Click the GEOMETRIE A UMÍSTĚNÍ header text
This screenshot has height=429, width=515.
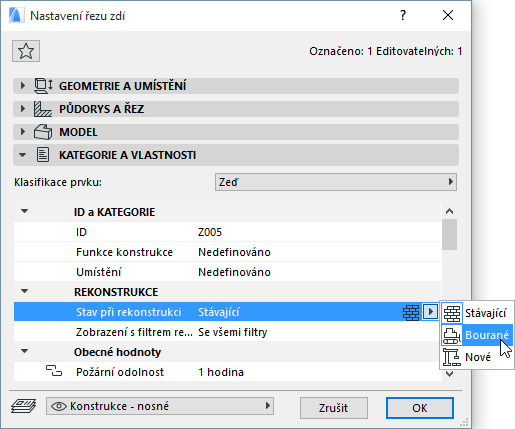click(x=122, y=86)
